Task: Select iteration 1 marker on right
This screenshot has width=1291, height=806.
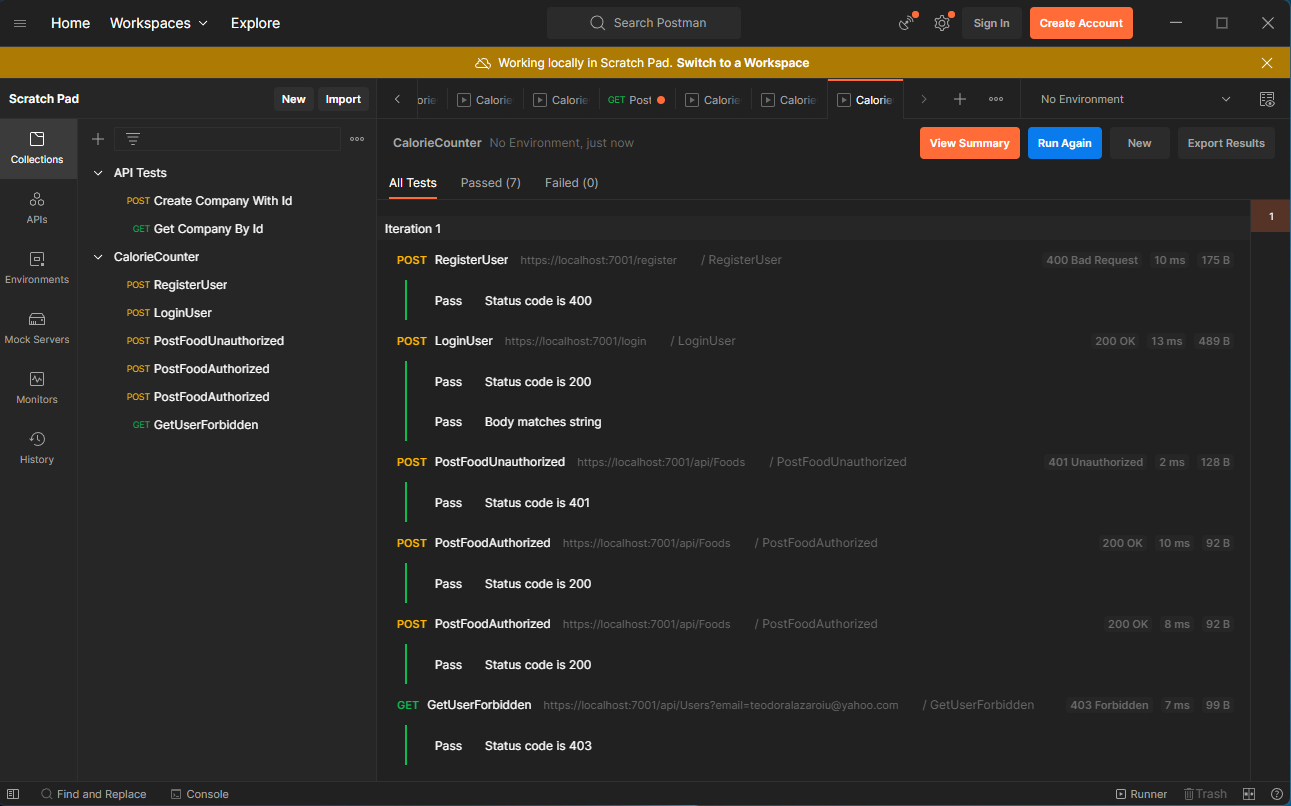Action: click(x=1271, y=216)
